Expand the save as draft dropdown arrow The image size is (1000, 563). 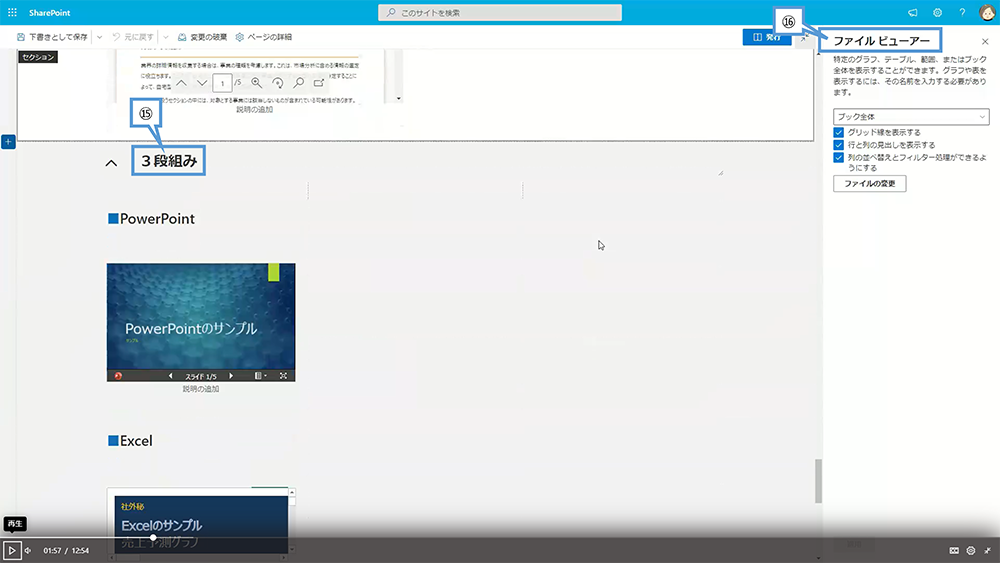point(99,37)
